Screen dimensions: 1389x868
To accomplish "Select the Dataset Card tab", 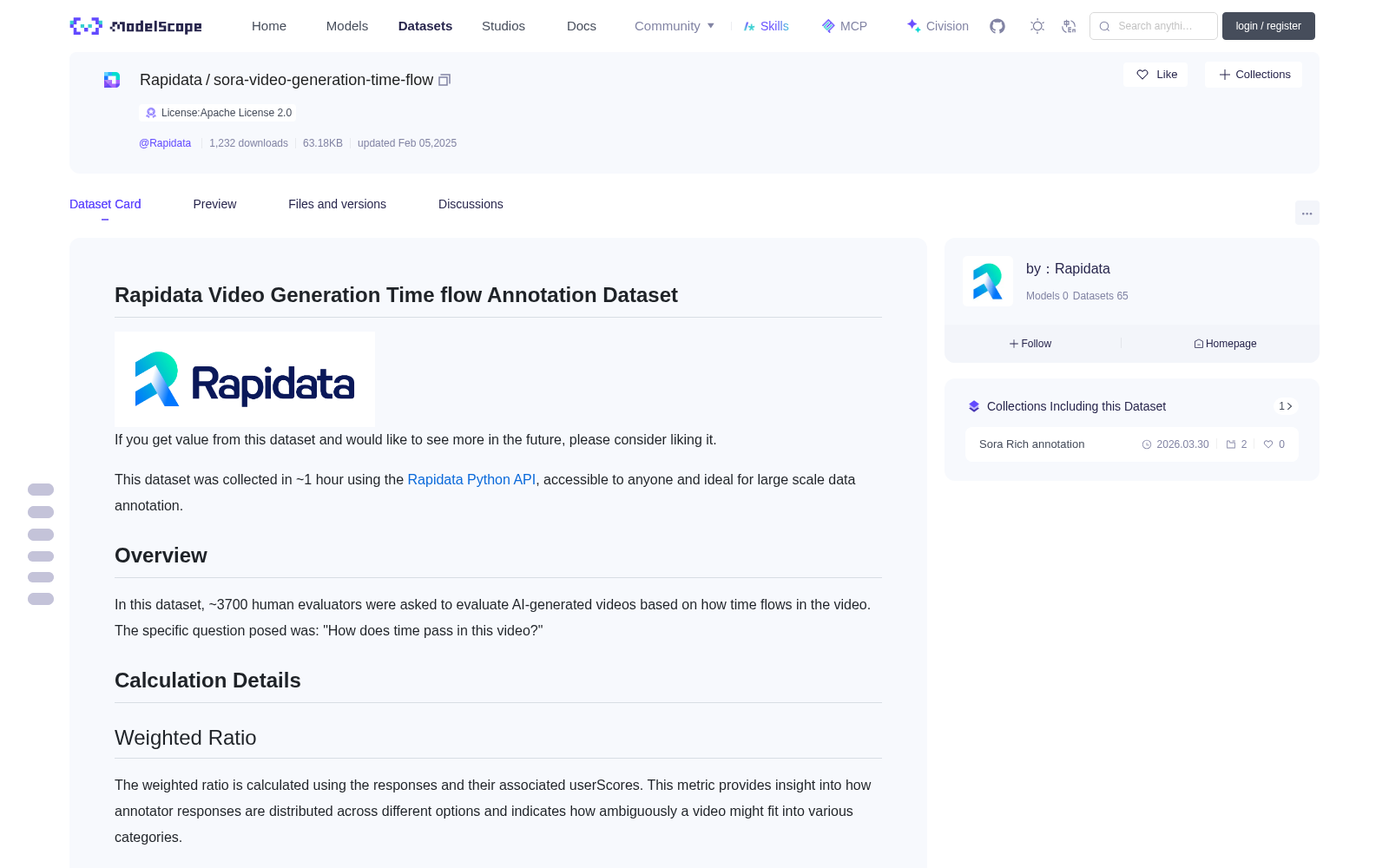I will tap(105, 204).
